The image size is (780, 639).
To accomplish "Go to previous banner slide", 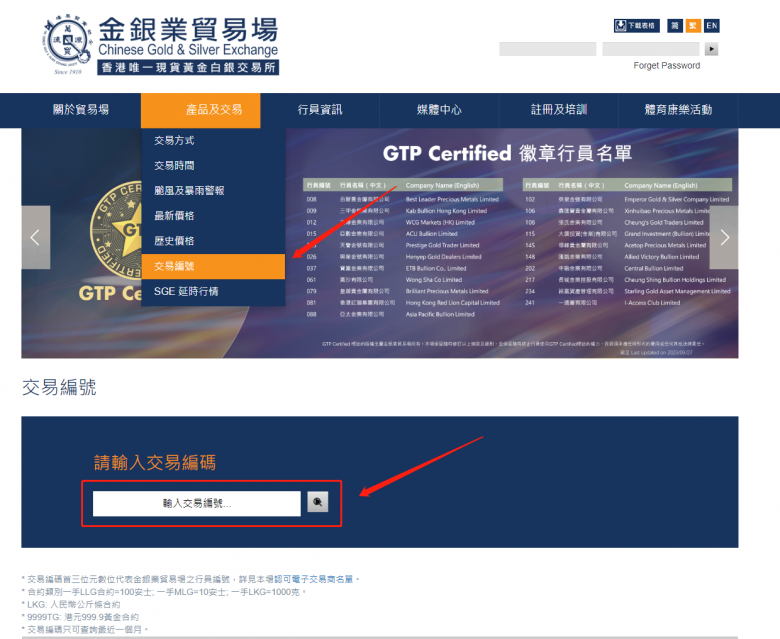I will (x=35, y=237).
